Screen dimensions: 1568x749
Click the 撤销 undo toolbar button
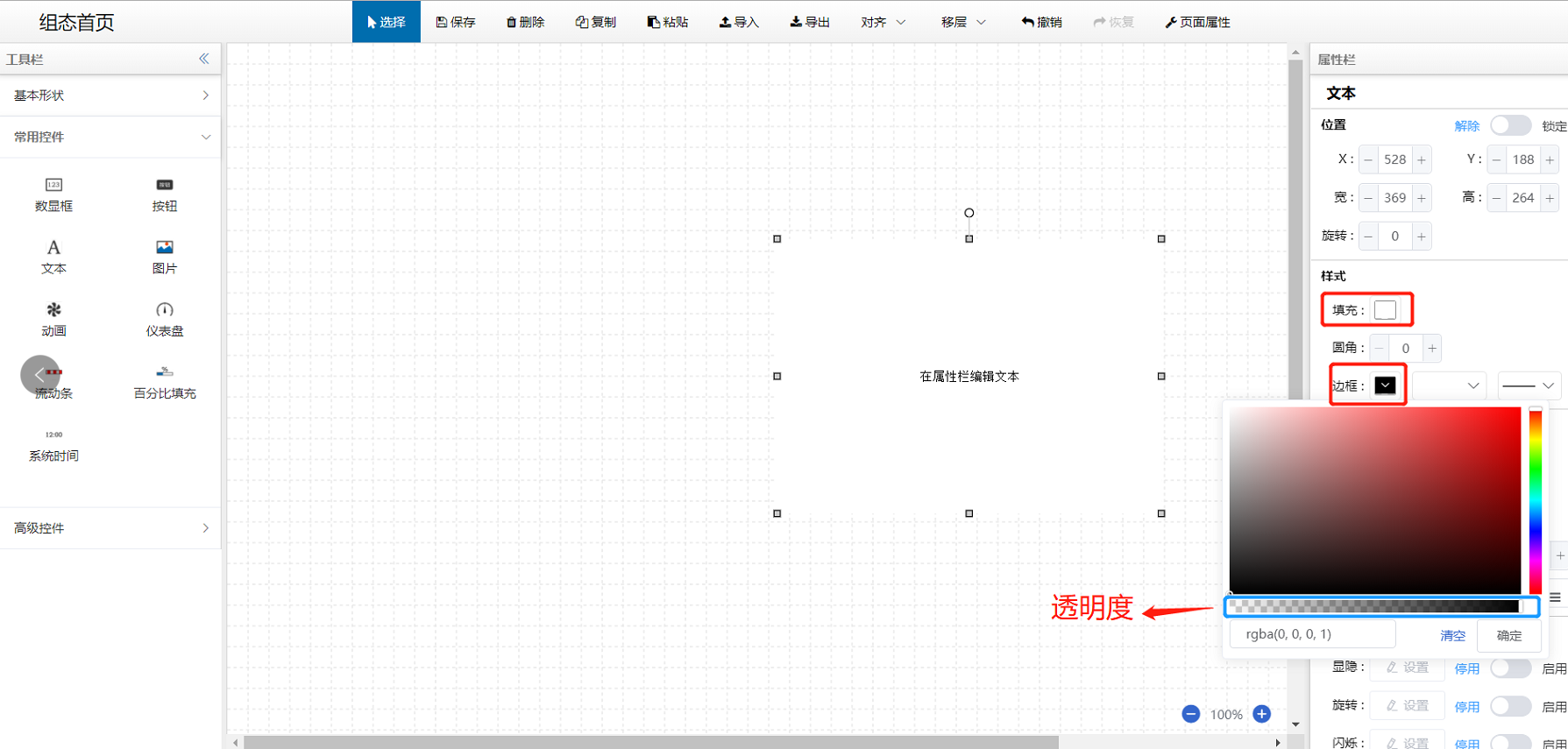click(1041, 22)
